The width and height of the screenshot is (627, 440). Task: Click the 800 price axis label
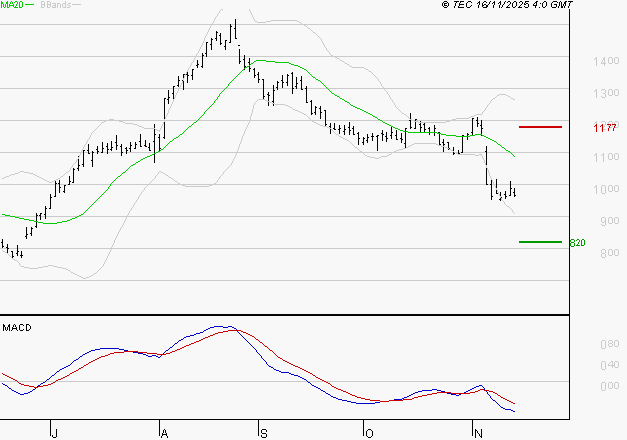point(610,253)
